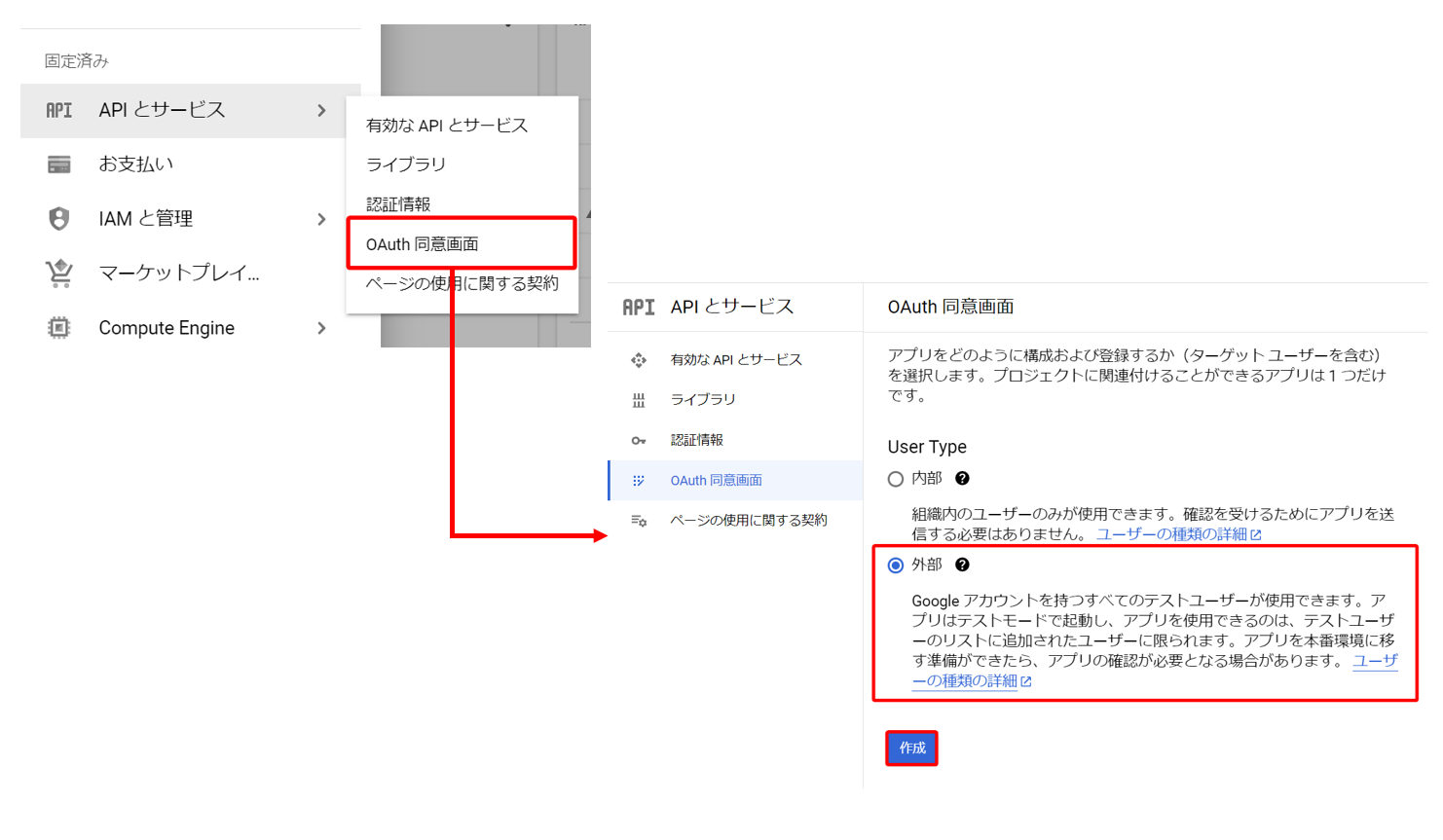Click the OAuth 同意画面 sidebar icon
Viewport: 1443px width, 840px height.
pyautogui.click(x=639, y=480)
